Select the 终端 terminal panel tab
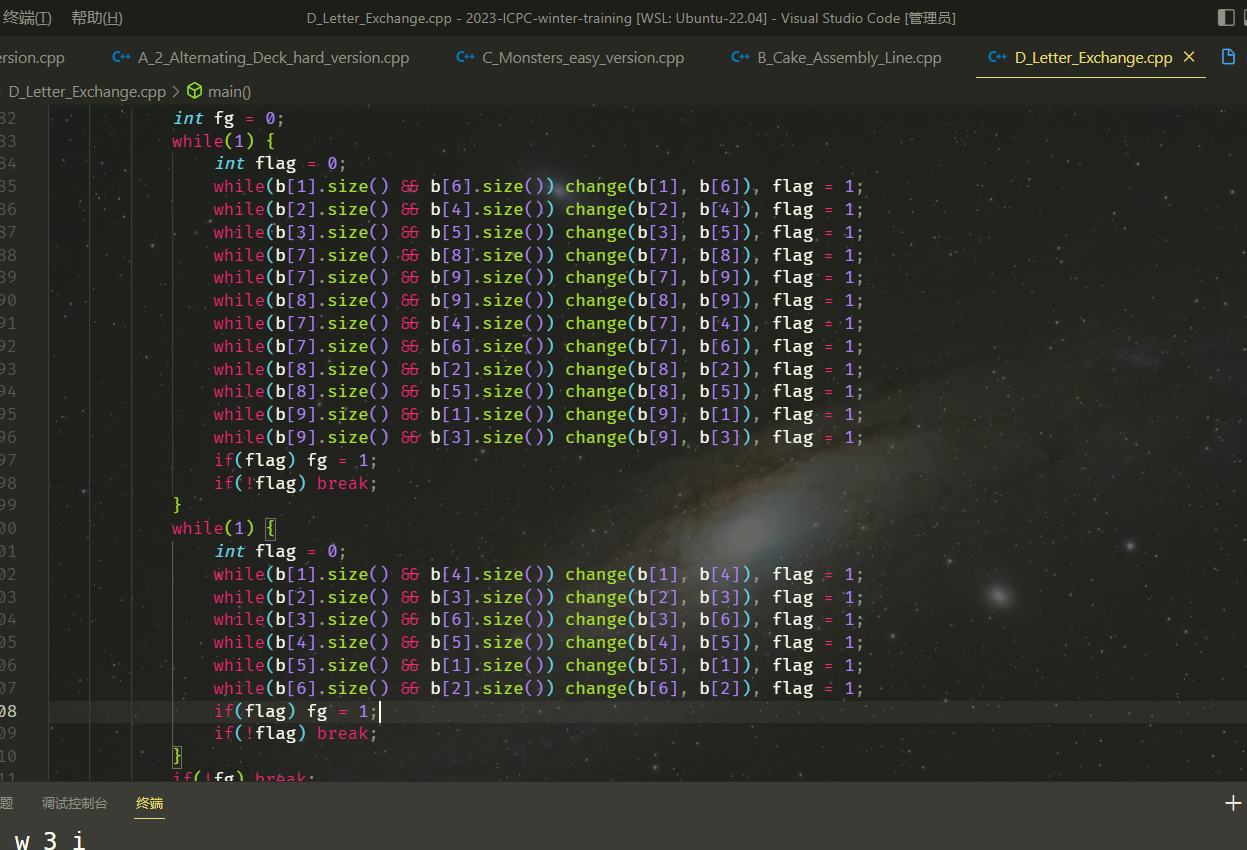Screen dimensions: 1247x850 [x=149, y=803]
